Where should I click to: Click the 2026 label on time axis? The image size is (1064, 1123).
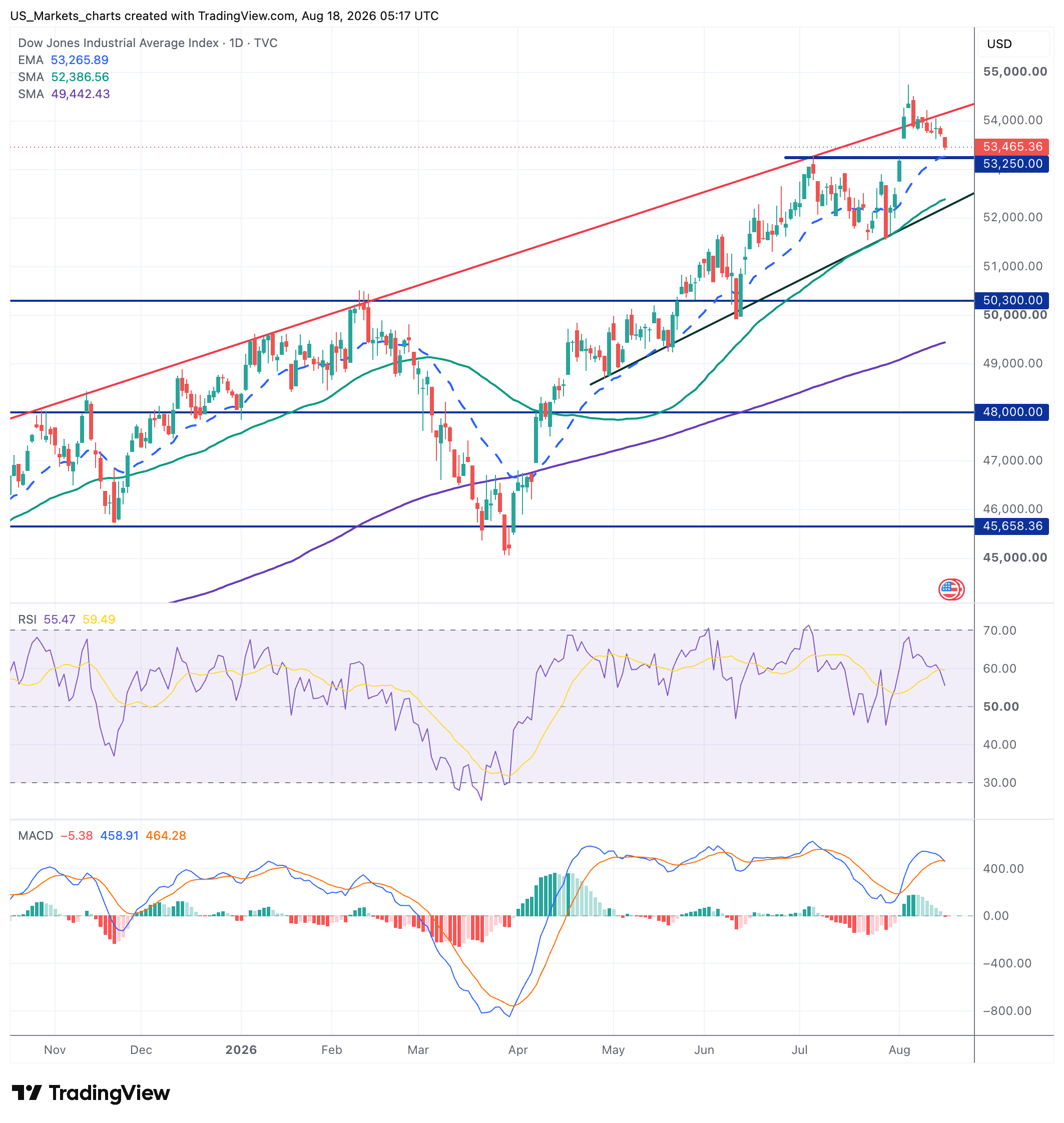tap(241, 1050)
